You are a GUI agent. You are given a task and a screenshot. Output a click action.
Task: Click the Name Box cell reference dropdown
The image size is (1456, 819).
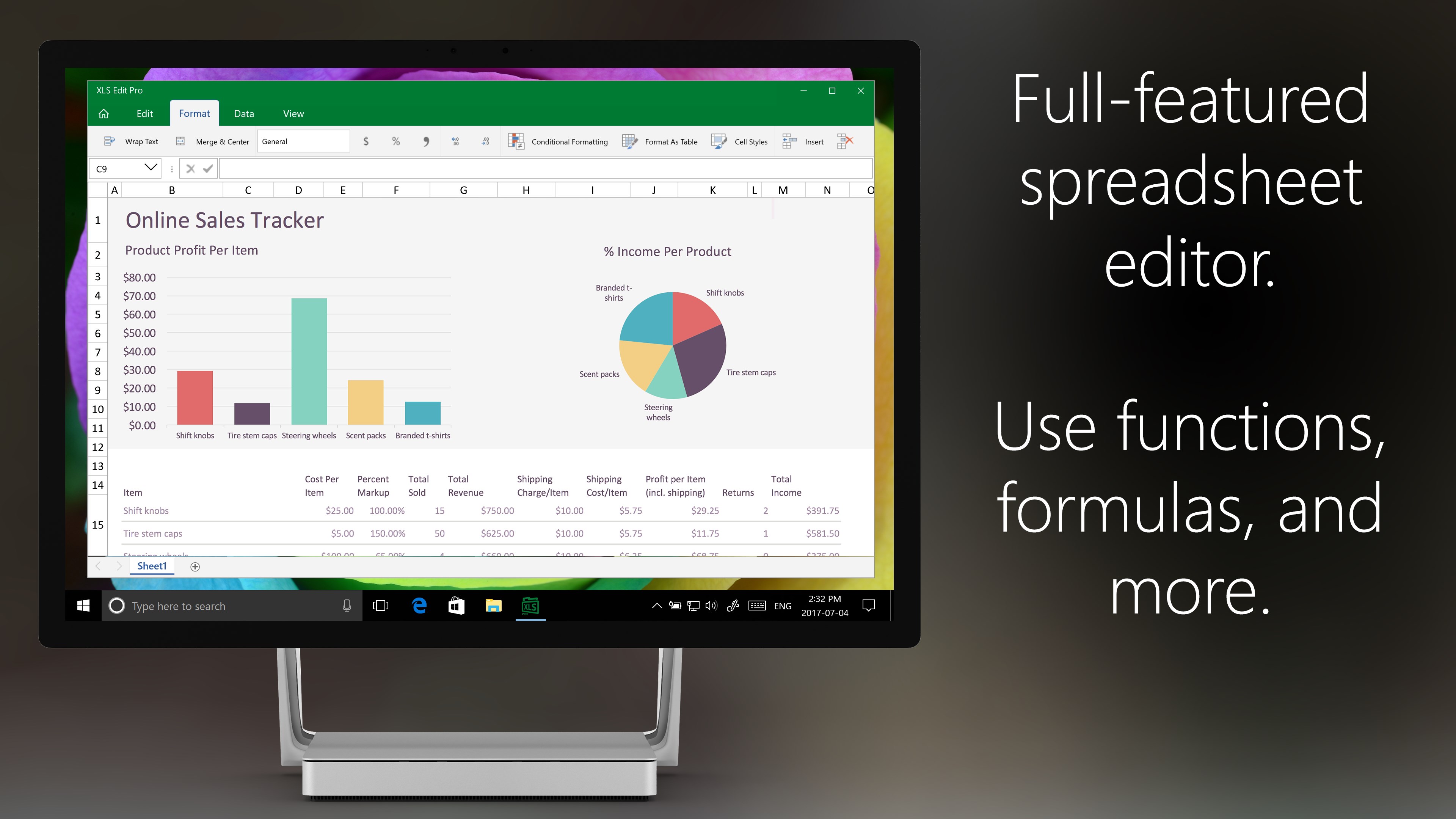pyautogui.click(x=151, y=168)
